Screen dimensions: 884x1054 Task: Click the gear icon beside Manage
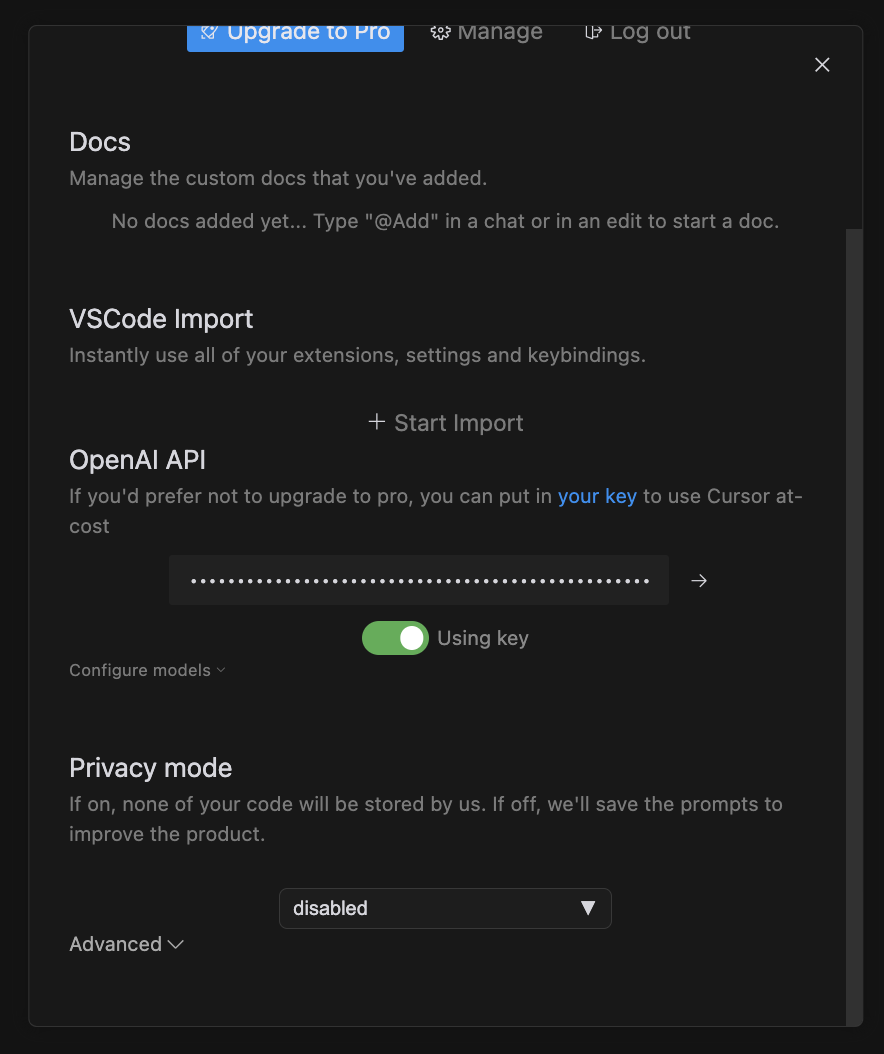(440, 31)
